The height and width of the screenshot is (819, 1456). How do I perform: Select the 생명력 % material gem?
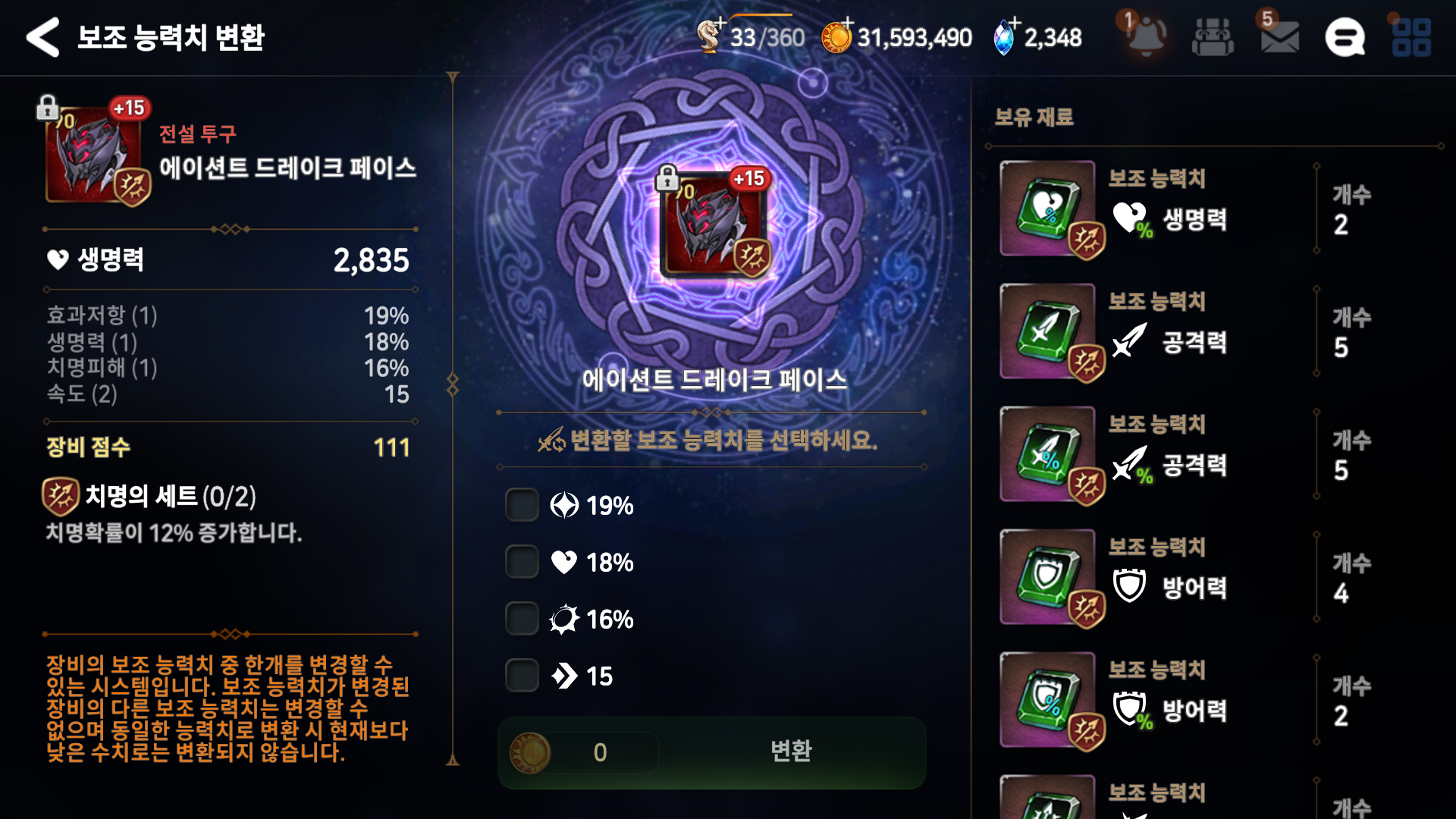pyautogui.click(x=1050, y=209)
